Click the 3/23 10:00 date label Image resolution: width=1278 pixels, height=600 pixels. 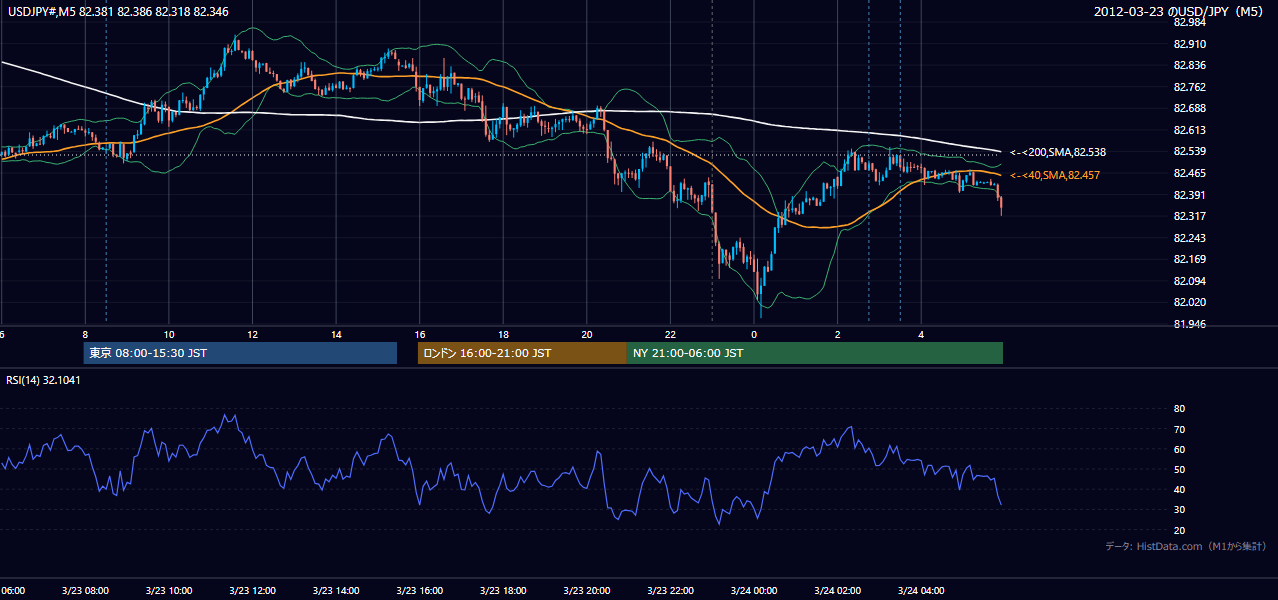tap(168, 591)
